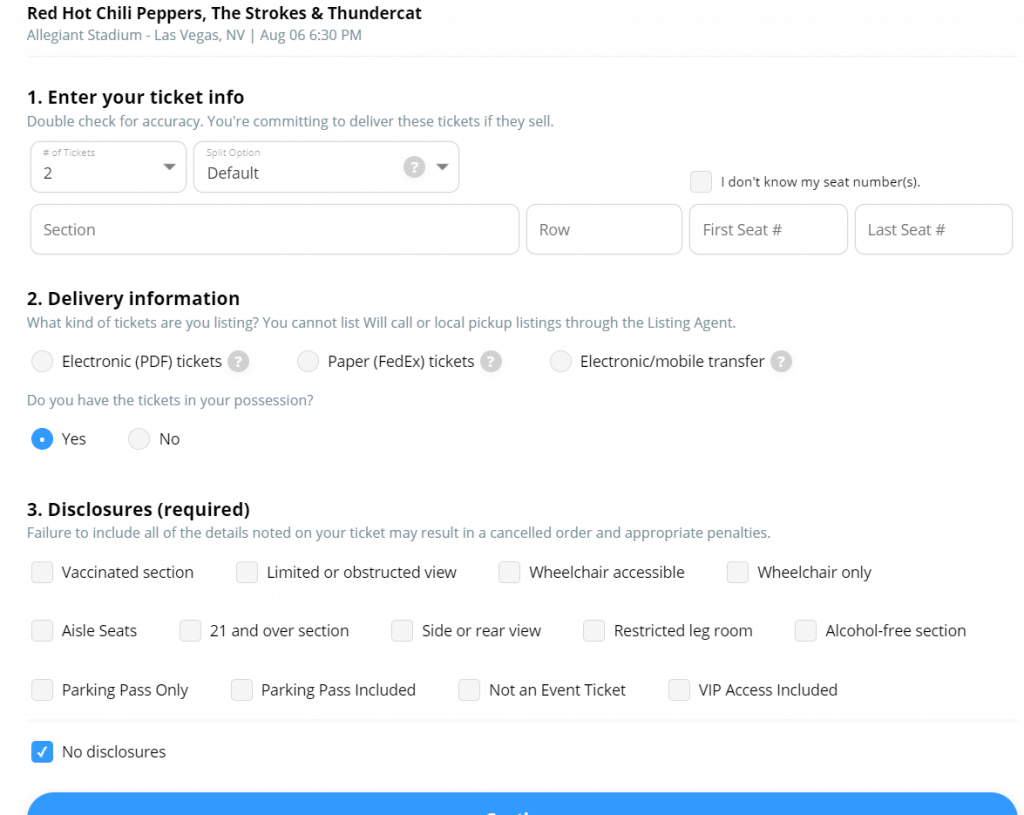Check Wheelchair only disclosure
The image size is (1024, 815).
pyautogui.click(x=738, y=572)
